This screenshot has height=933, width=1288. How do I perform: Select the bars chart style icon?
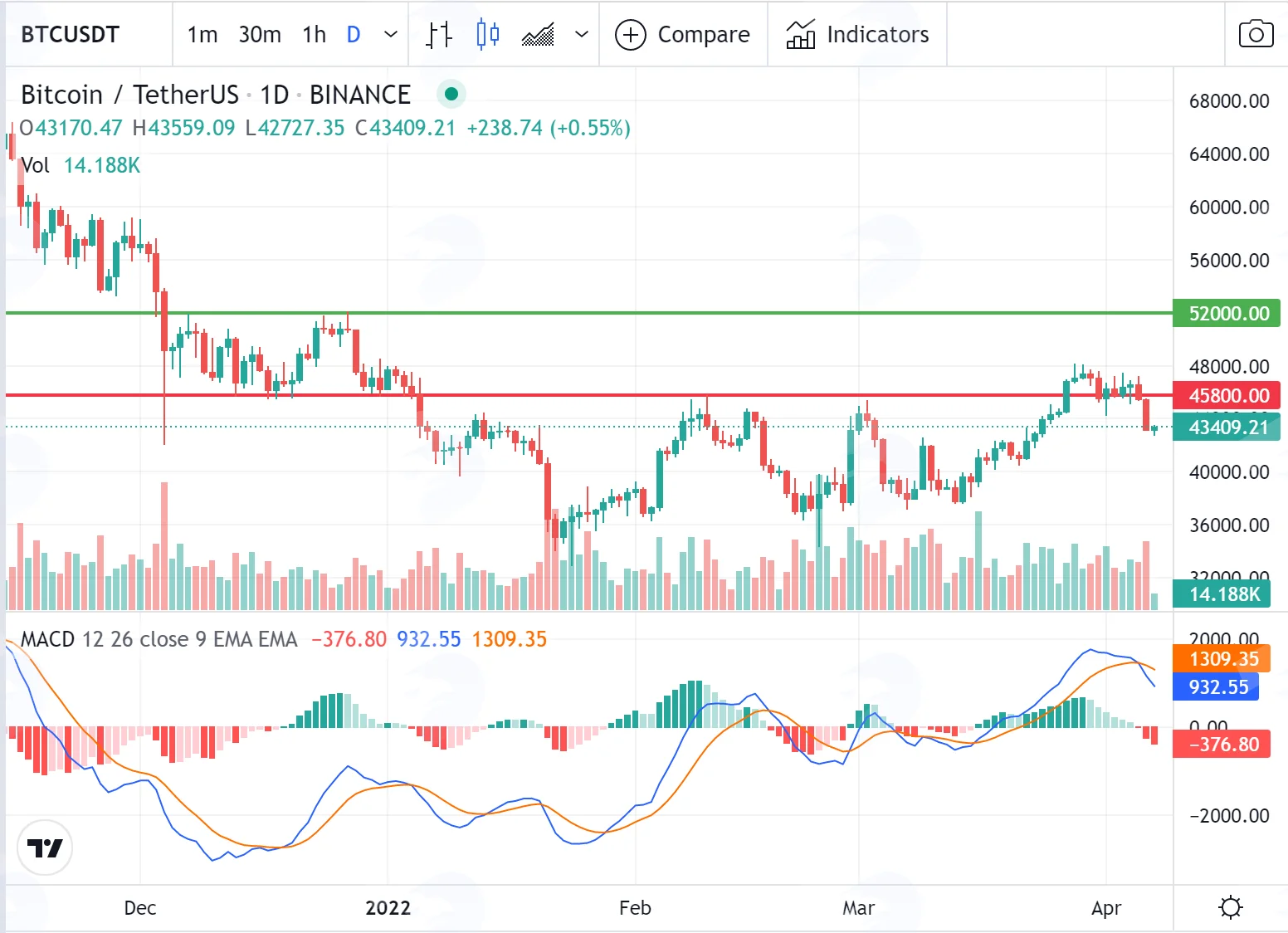[x=438, y=34]
